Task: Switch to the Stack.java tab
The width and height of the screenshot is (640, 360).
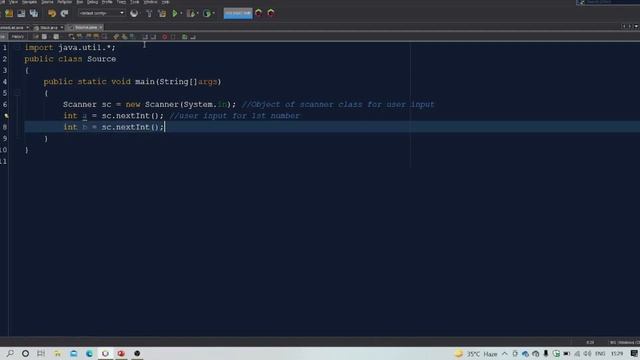Action: 48,27
